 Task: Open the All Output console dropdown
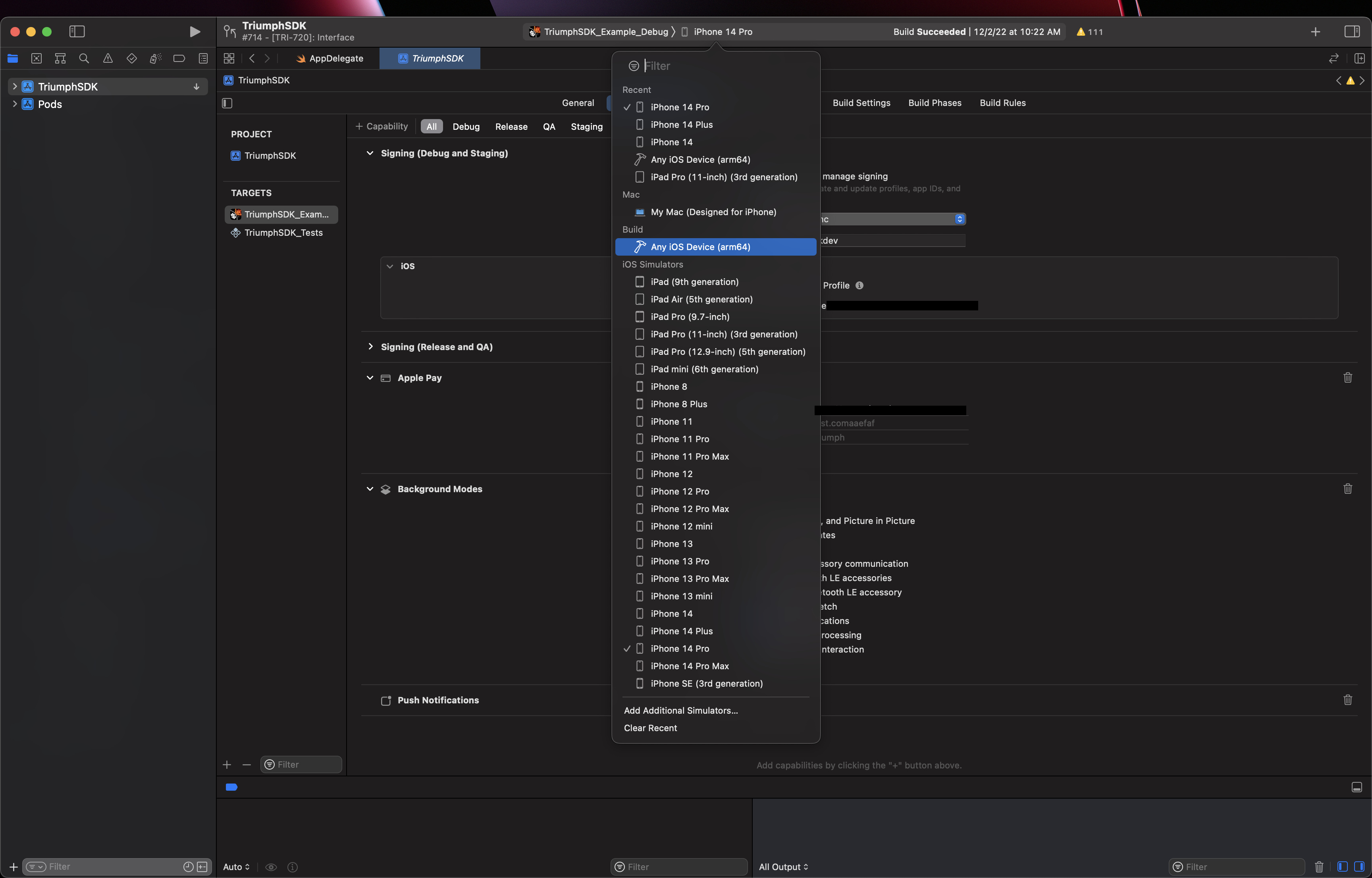click(784, 867)
